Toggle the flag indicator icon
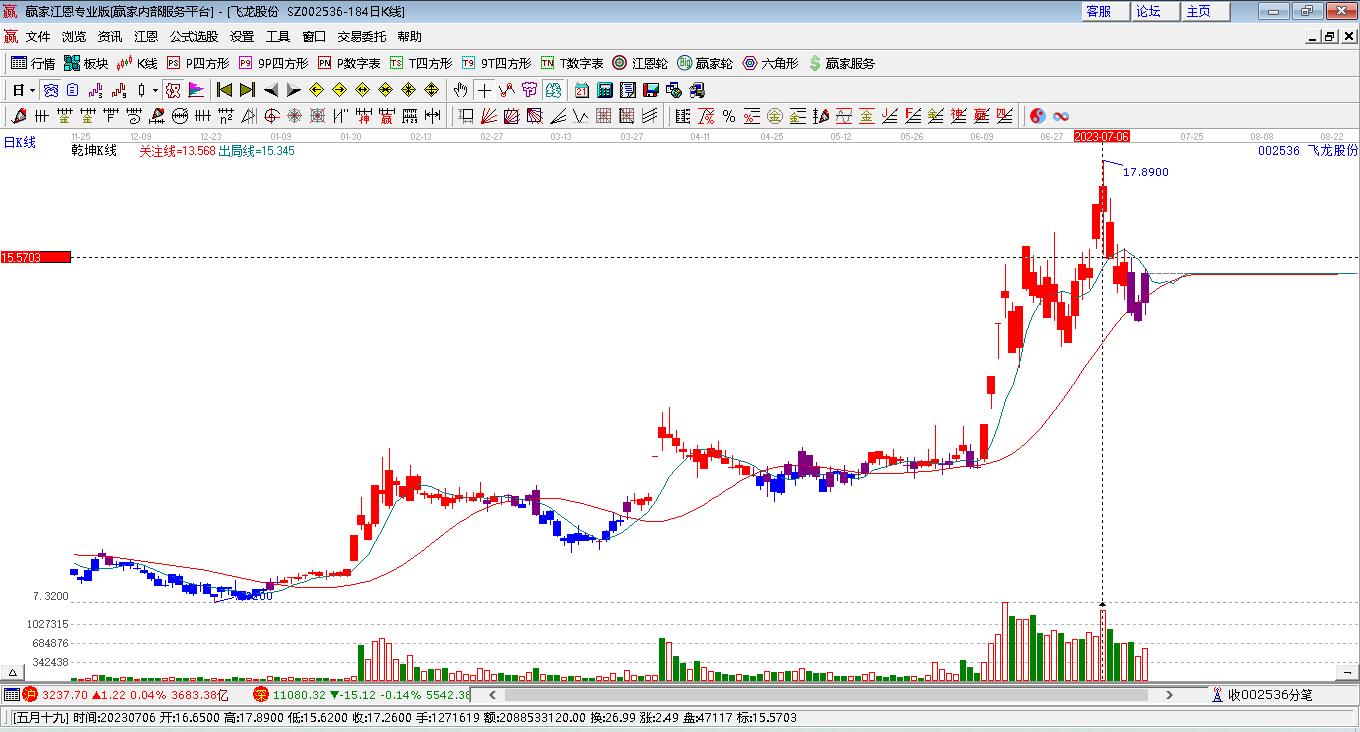The width and height of the screenshot is (1360, 732). (197, 90)
